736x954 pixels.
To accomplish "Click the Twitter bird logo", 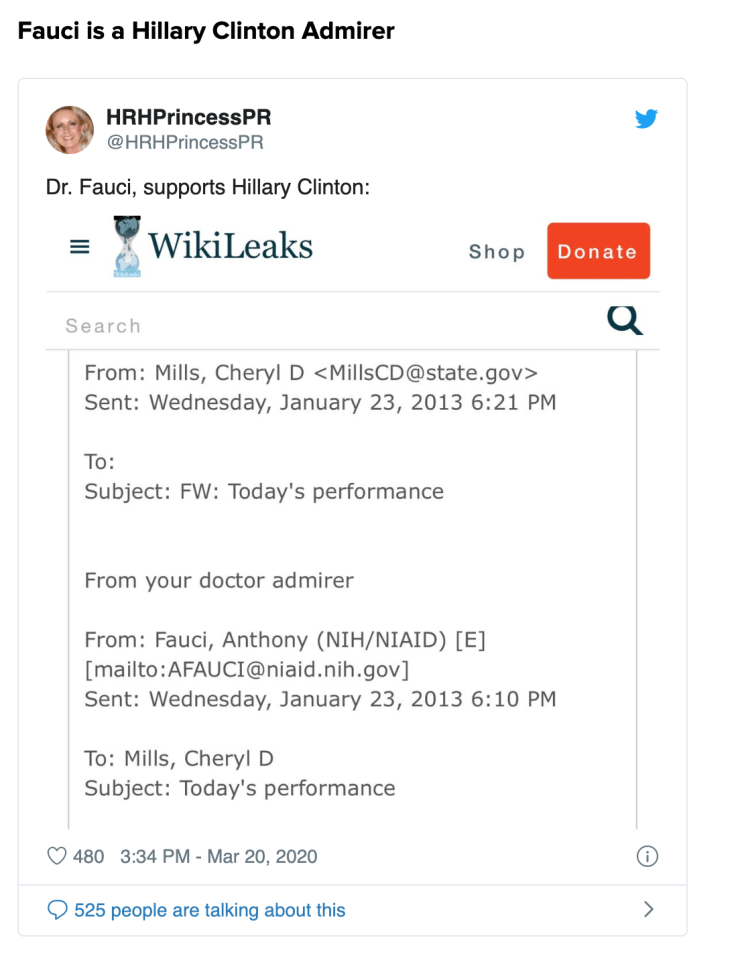I will (x=646, y=119).
